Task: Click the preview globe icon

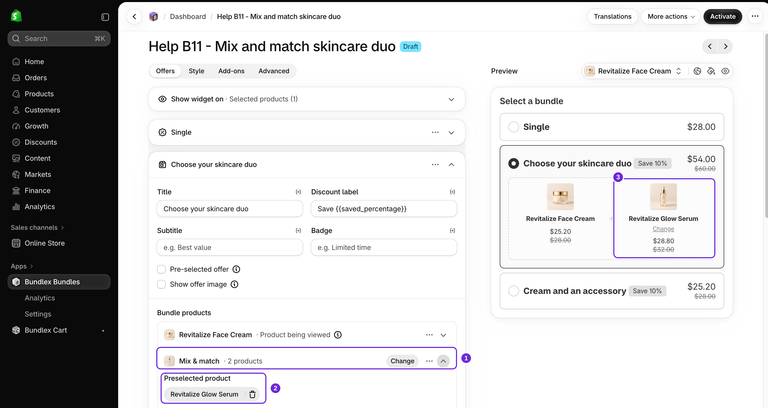Action: point(697,72)
